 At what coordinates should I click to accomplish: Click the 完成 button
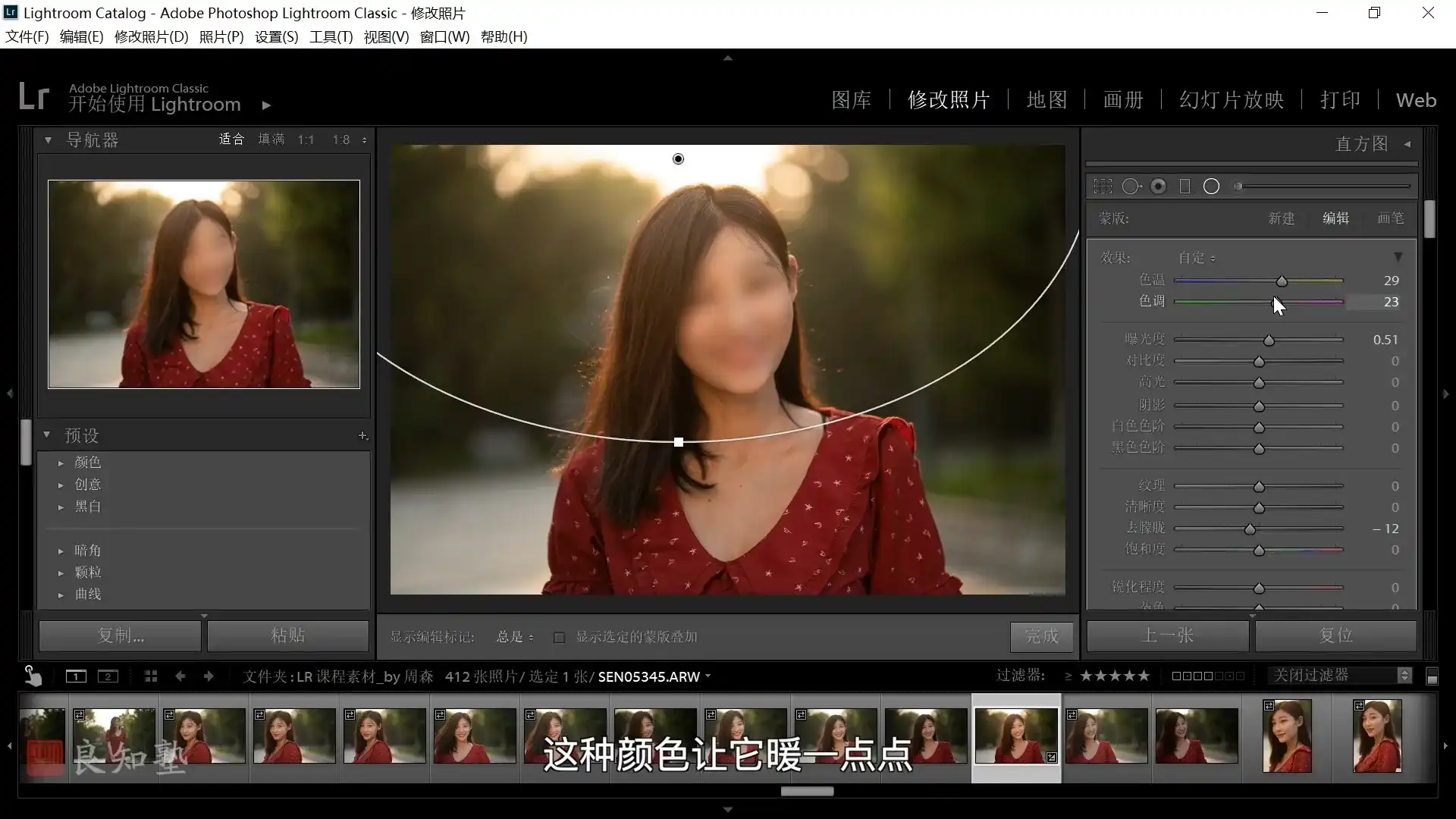pyautogui.click(x=1041, y=636)
